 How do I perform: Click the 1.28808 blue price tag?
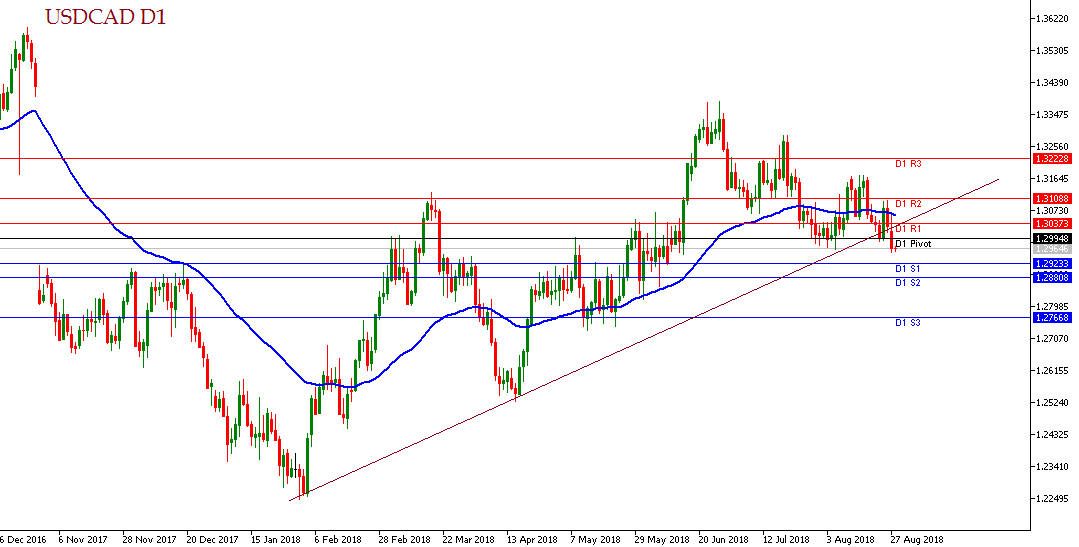click(x=1052, y=277)
